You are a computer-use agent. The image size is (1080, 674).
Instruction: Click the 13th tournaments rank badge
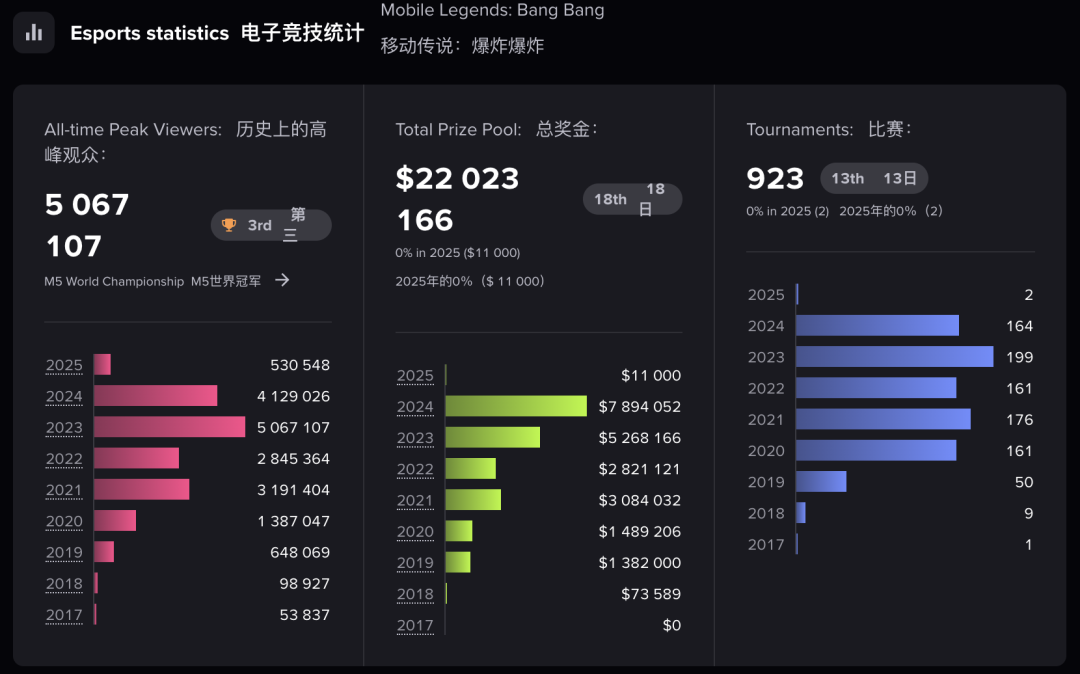873,178
